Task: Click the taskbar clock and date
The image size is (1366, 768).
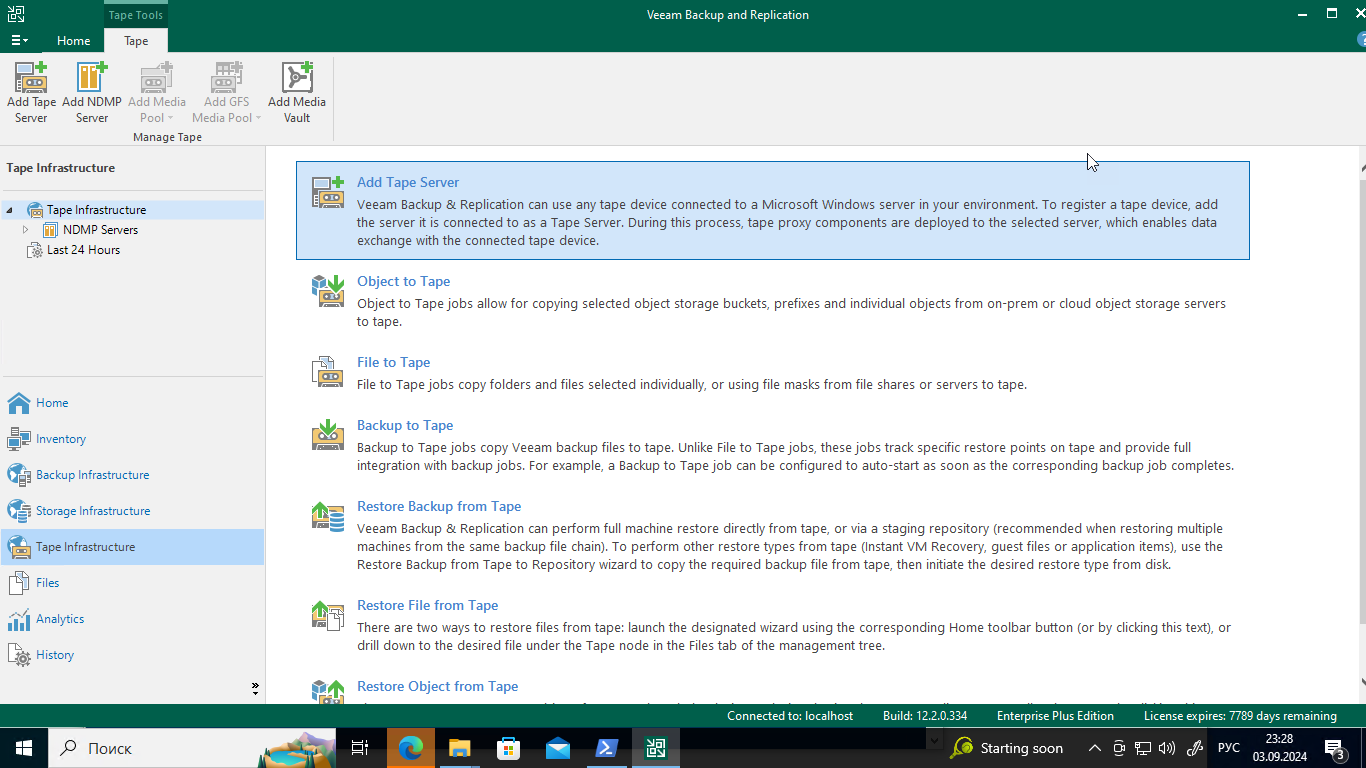Action: tap(1278, 748)
